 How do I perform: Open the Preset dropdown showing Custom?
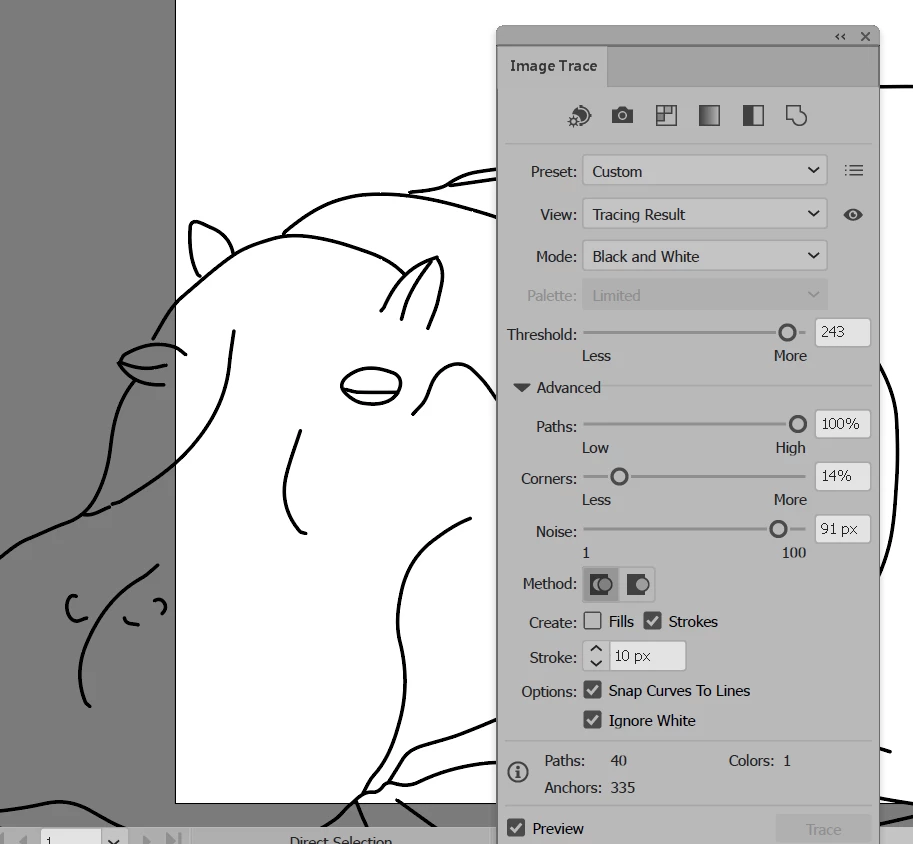coord(705,171)
